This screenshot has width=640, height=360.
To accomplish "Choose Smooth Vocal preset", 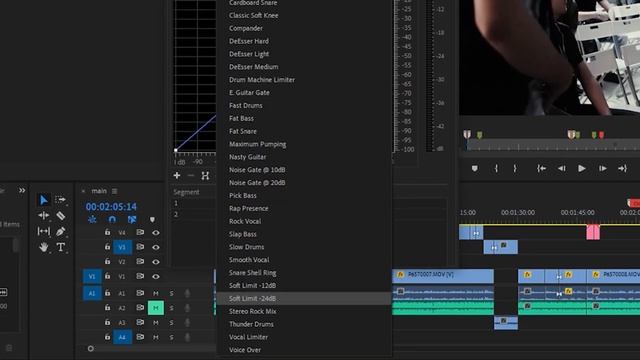I will coord(249,260).
